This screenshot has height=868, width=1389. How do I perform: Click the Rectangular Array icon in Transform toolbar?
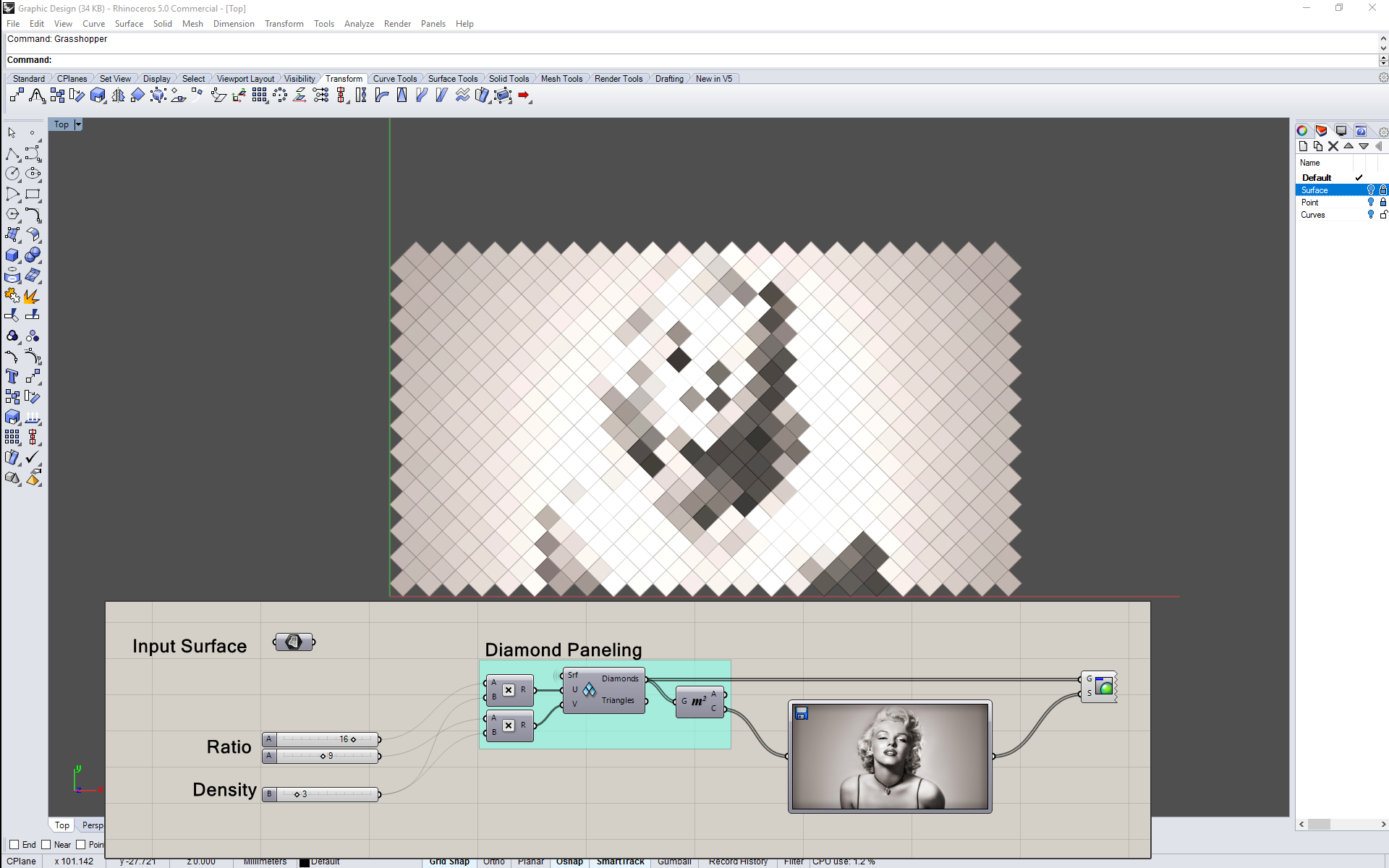(260, 95)
